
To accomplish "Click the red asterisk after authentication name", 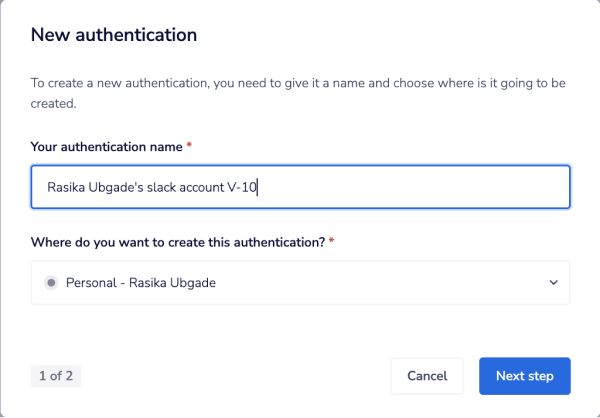I will (x=189, y=146).
